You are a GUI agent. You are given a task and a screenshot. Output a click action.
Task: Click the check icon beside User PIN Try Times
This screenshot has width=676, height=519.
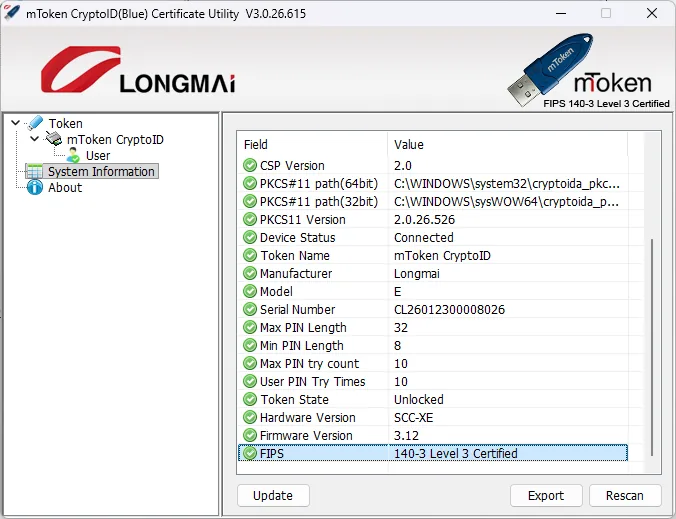click(250, 381)
